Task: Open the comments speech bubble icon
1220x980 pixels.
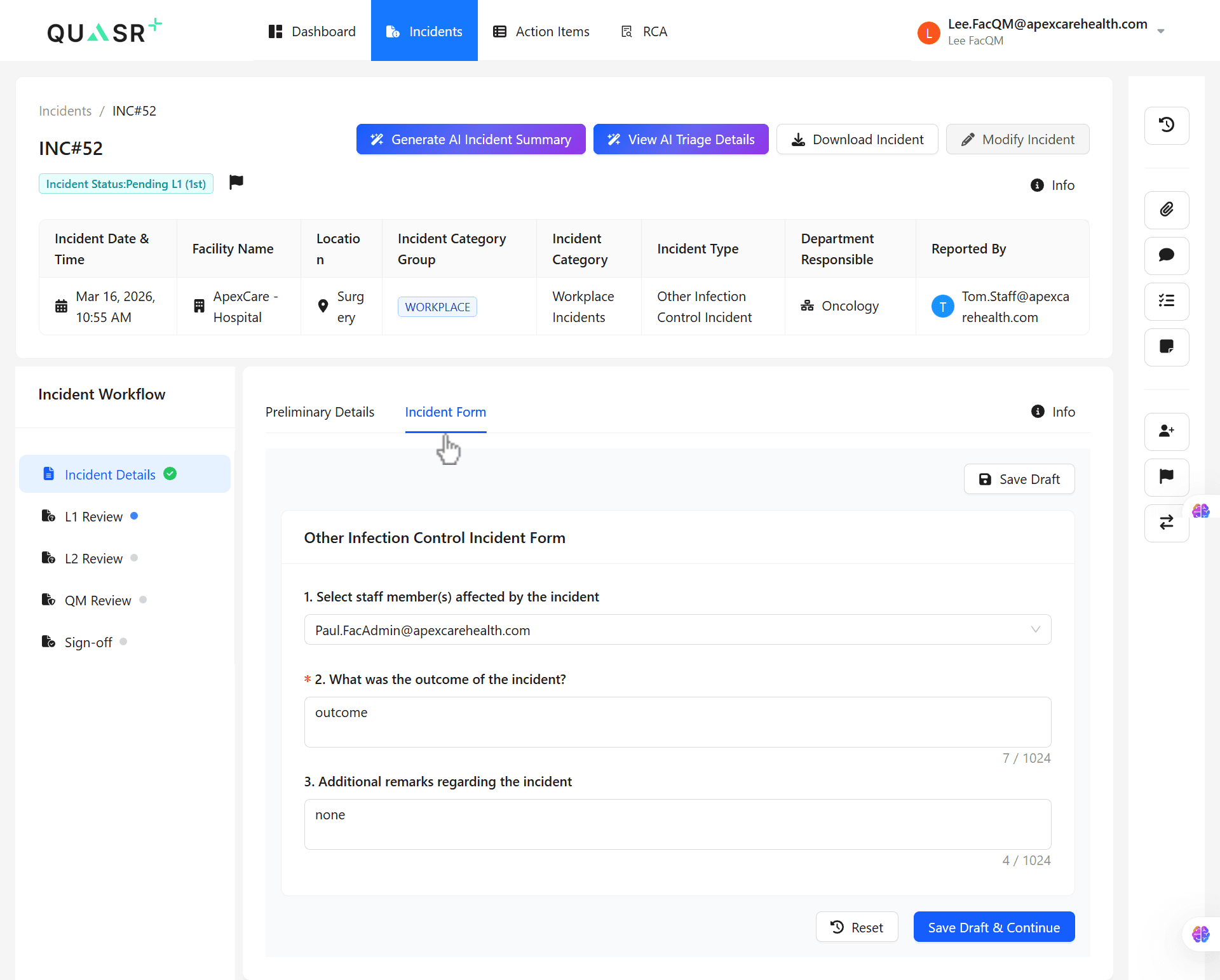Action: tap(1166, 255)
